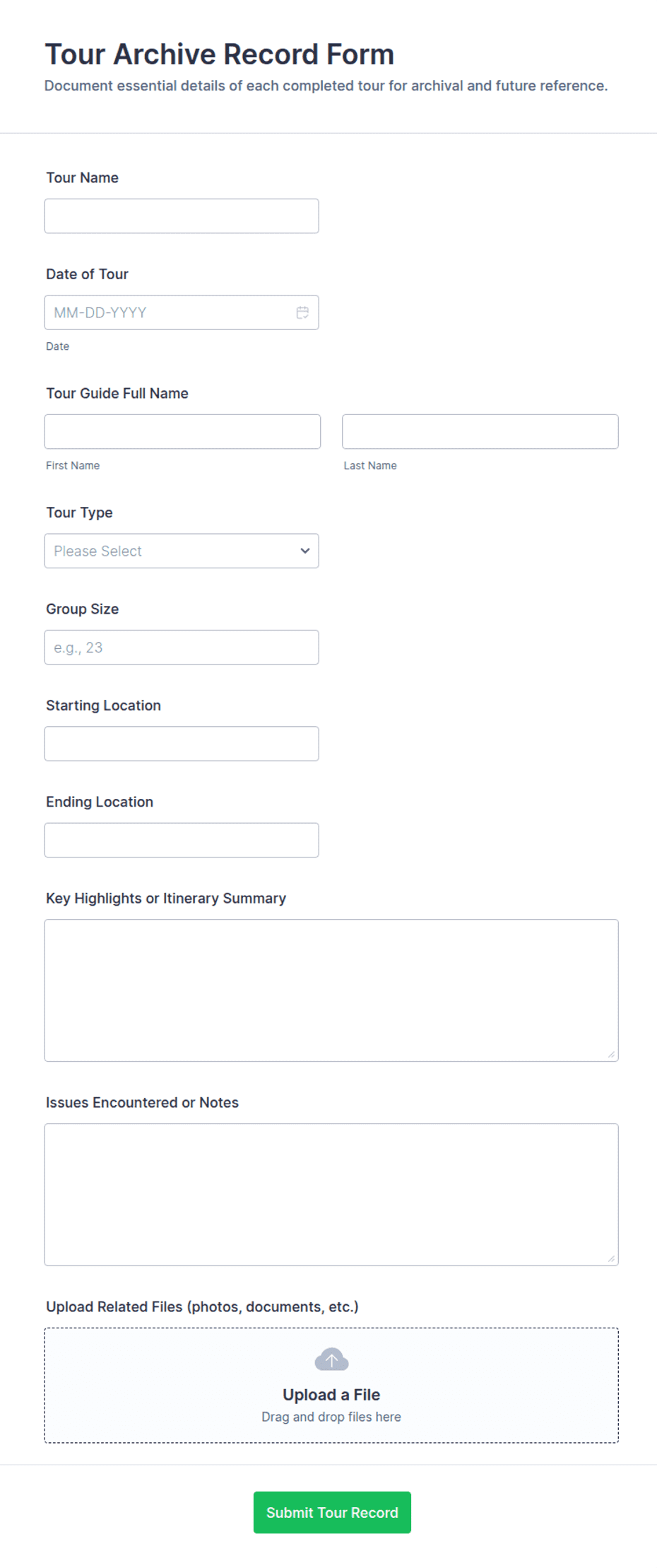
Task: Select the Last Name input box
Action: pyautogui.click(x=480, y=431)
